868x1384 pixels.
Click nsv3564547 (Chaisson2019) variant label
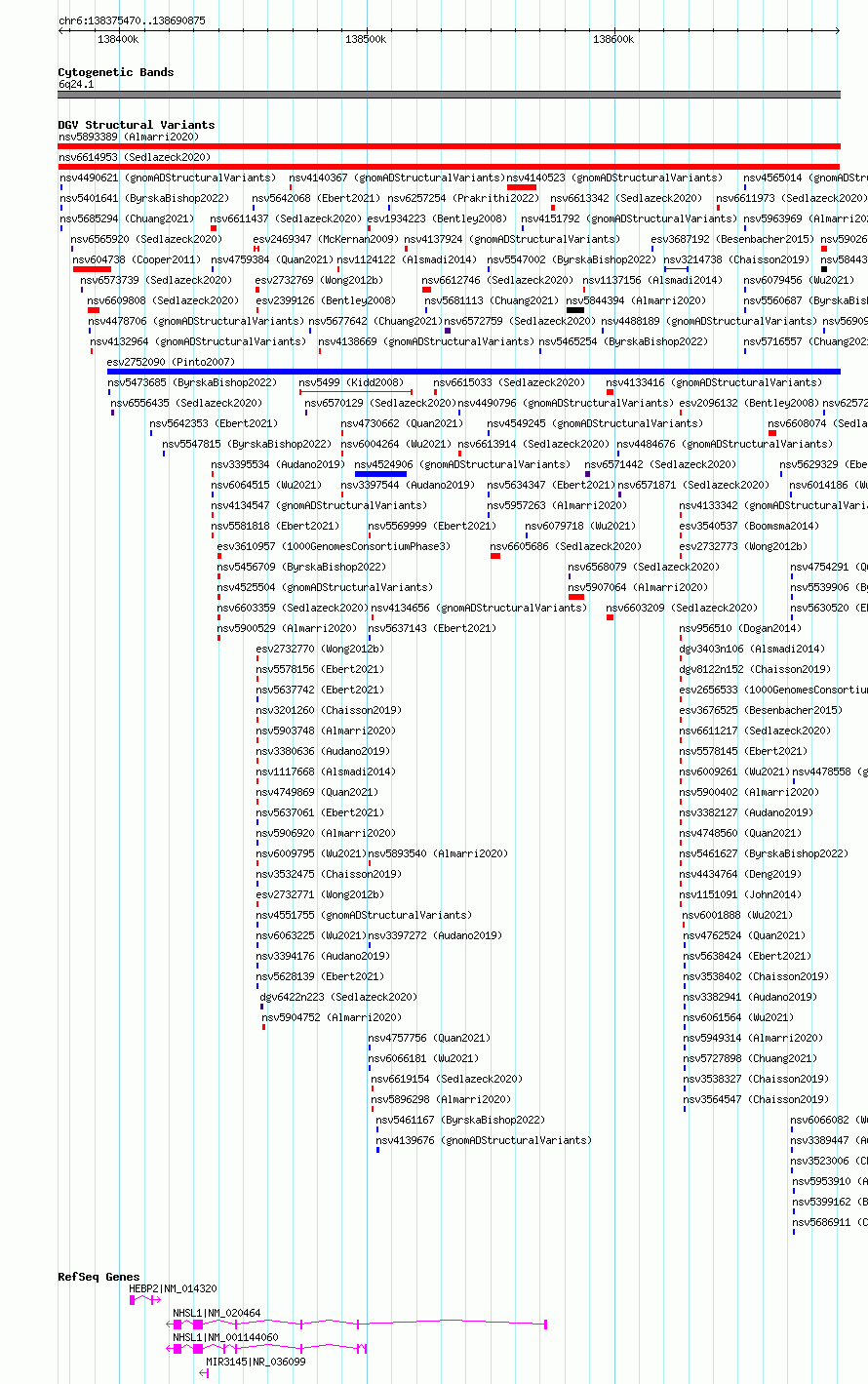click(756, 1099)
